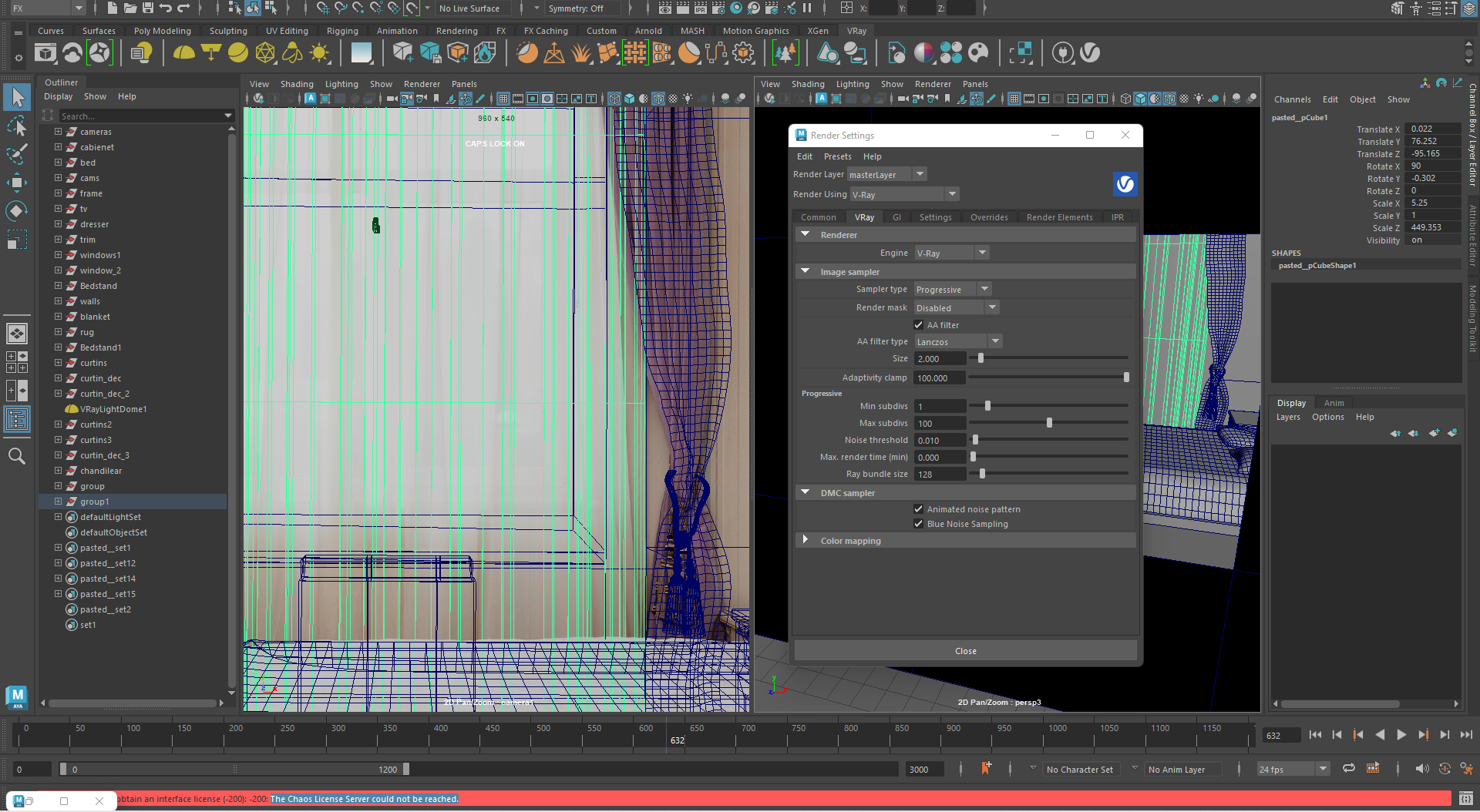
Task: Click the V-Ray sun light shelf icon
Action: (x=319, y=53)
